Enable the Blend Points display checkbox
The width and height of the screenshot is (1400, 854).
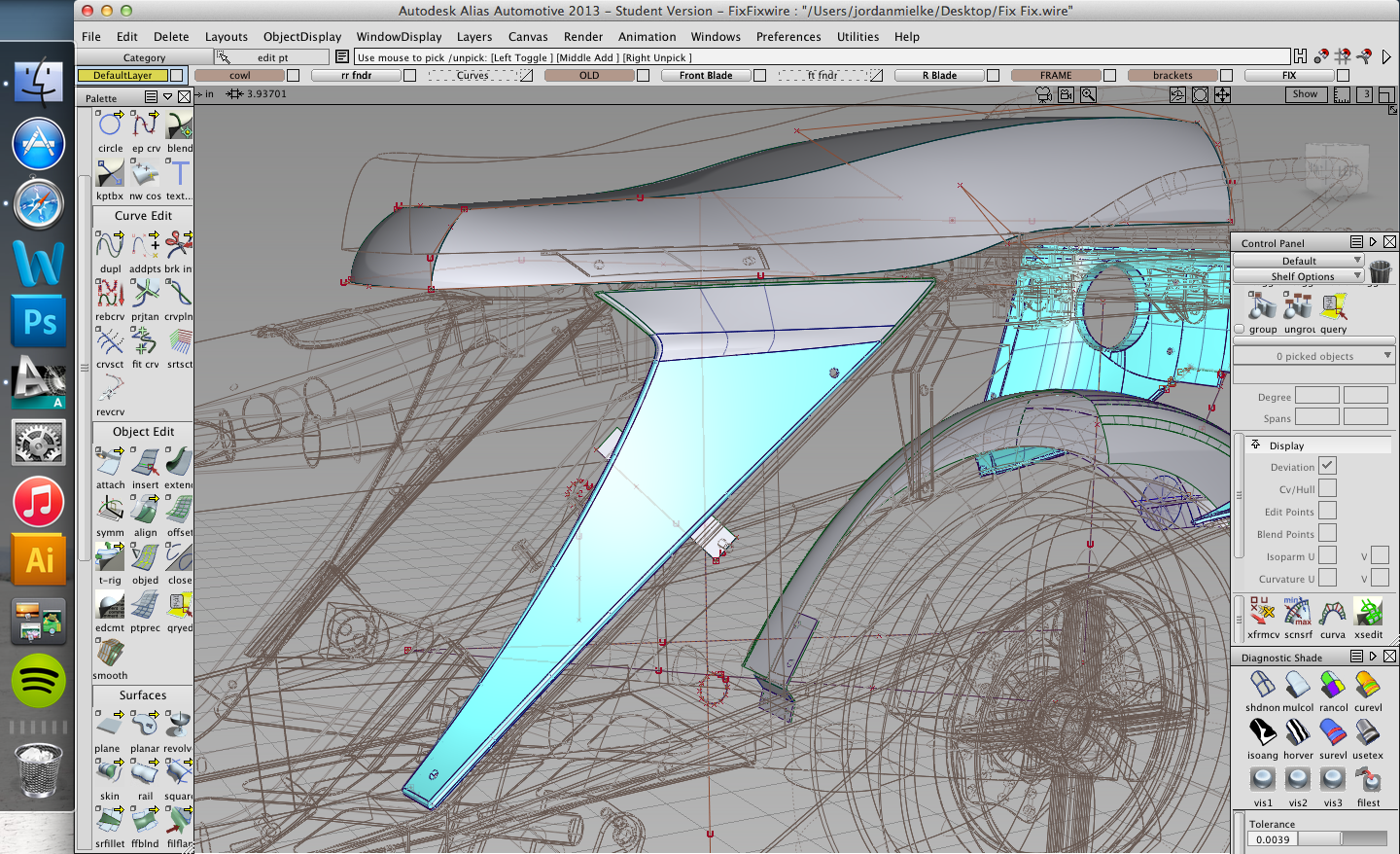pyautogui.click(x=1327, y=533)
